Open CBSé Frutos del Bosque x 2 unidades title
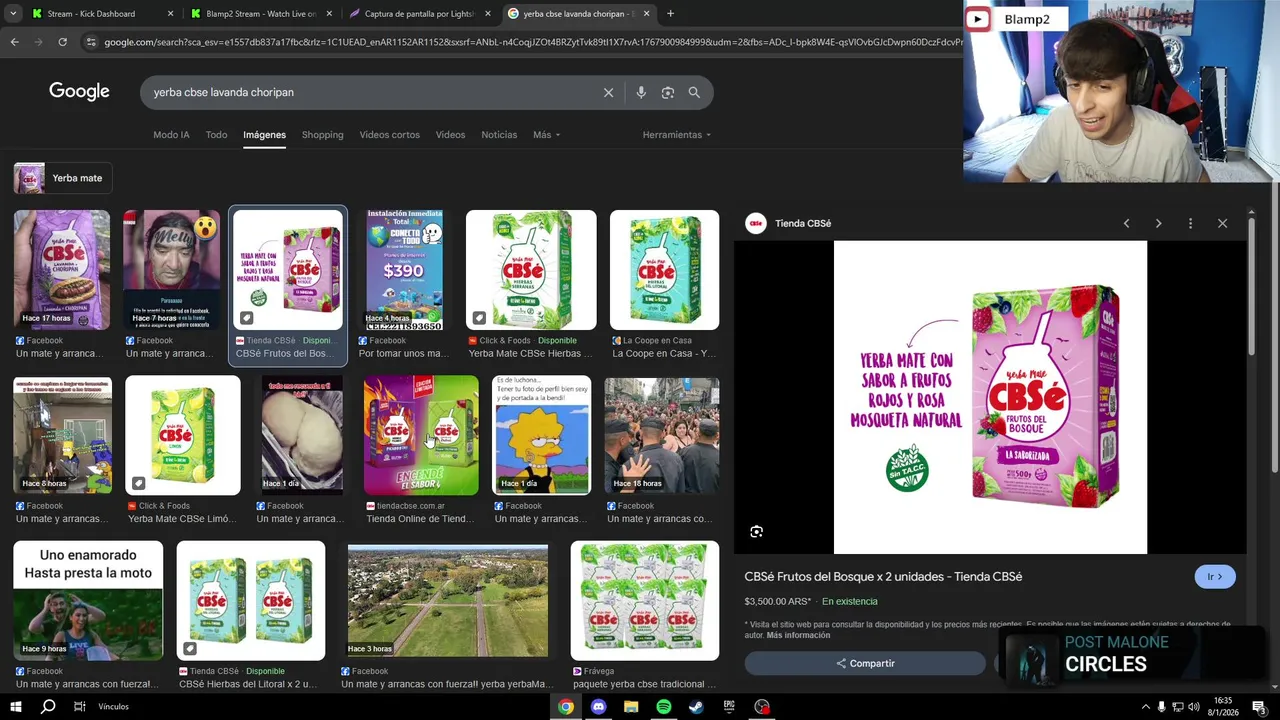The width and height of the screenshot is (1280, 720). pos(883,577)
